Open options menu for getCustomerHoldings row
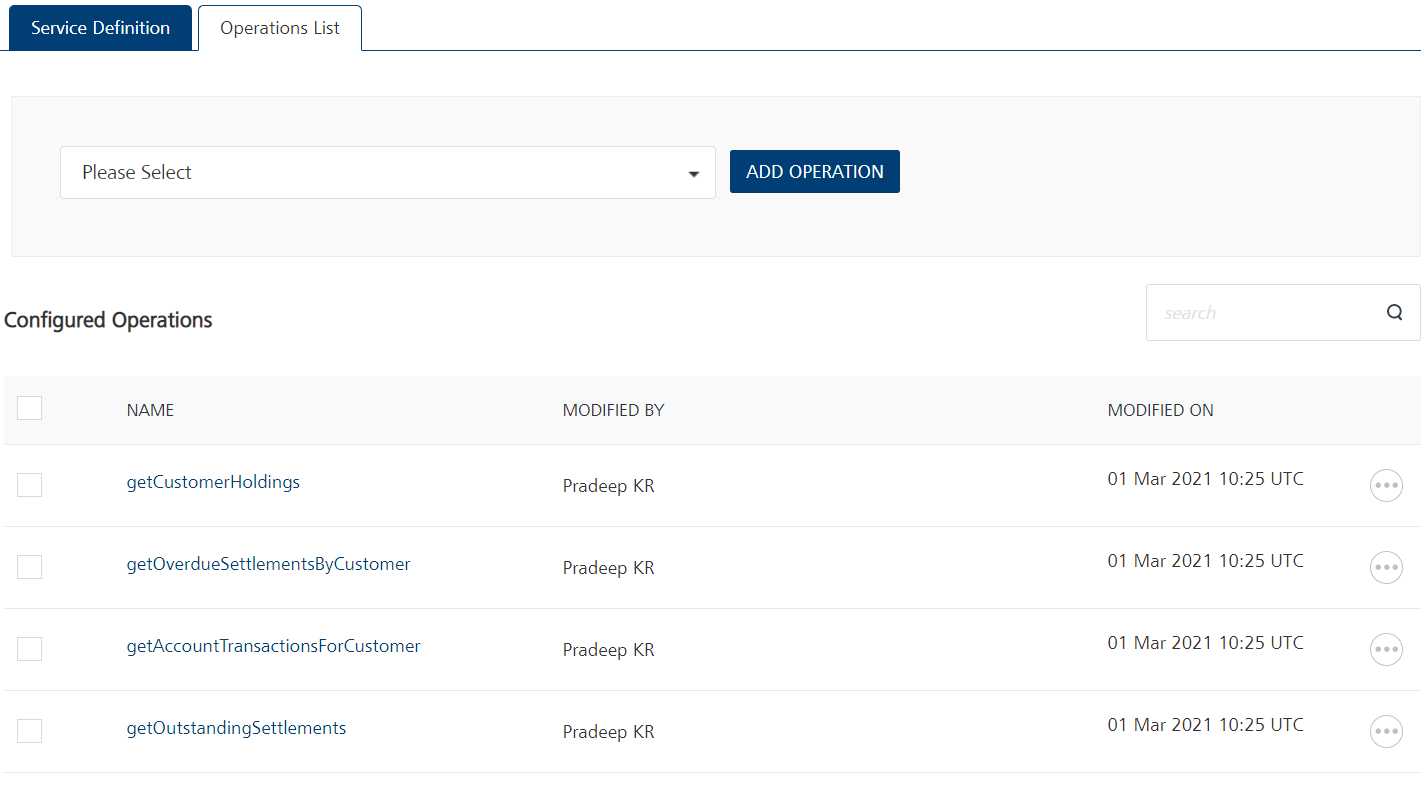This screenshot has width=1422, height=791. tap(1385, 485)
